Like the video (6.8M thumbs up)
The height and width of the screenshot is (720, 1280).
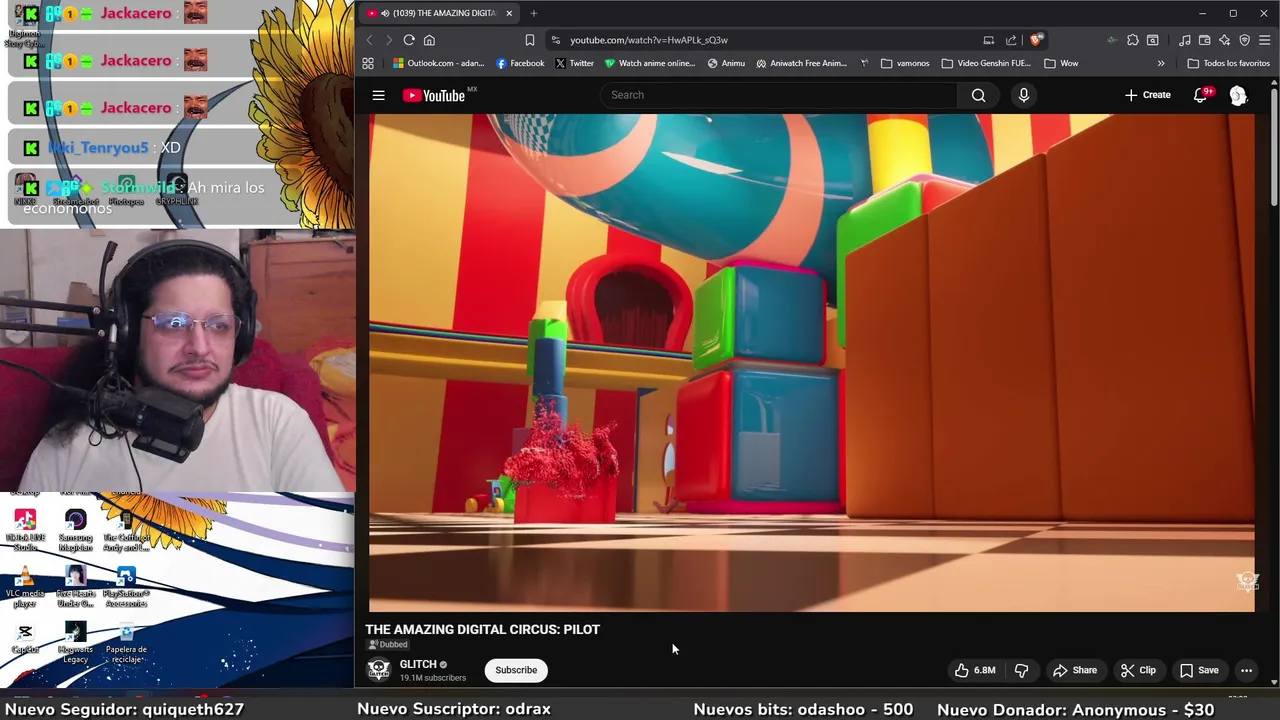(x=974, y=670)
